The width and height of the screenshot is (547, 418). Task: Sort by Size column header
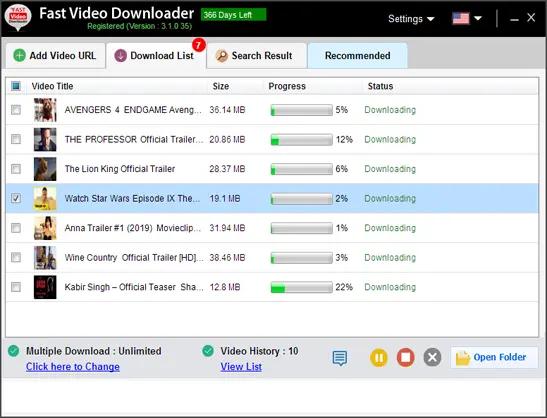click(x=221, y=86)
